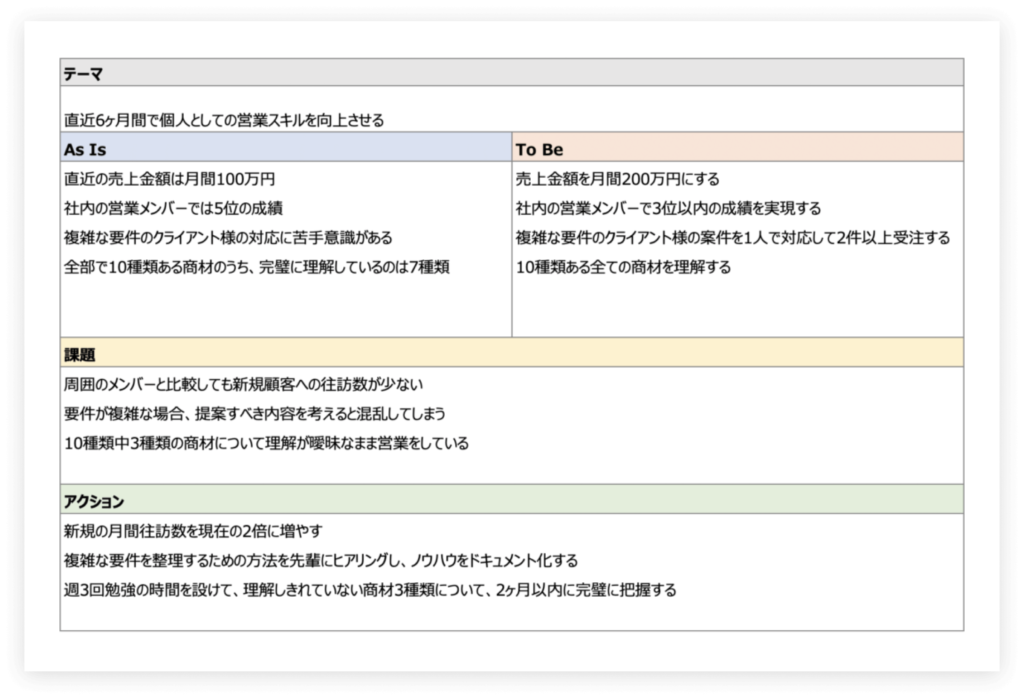Click the issue 理解が曖昧なまま営業をしている
This screenshot has height=699, width=1024.
coord(265,441)
